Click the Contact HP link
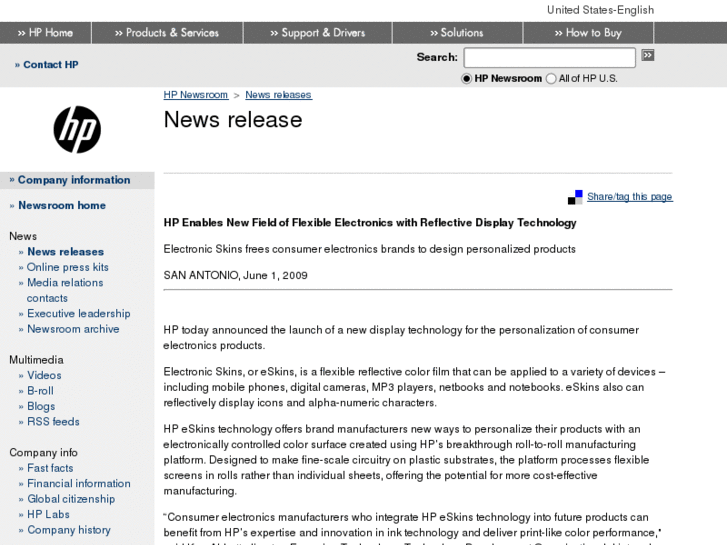Viewport: 727px width, 545px height. click(46, 64)
